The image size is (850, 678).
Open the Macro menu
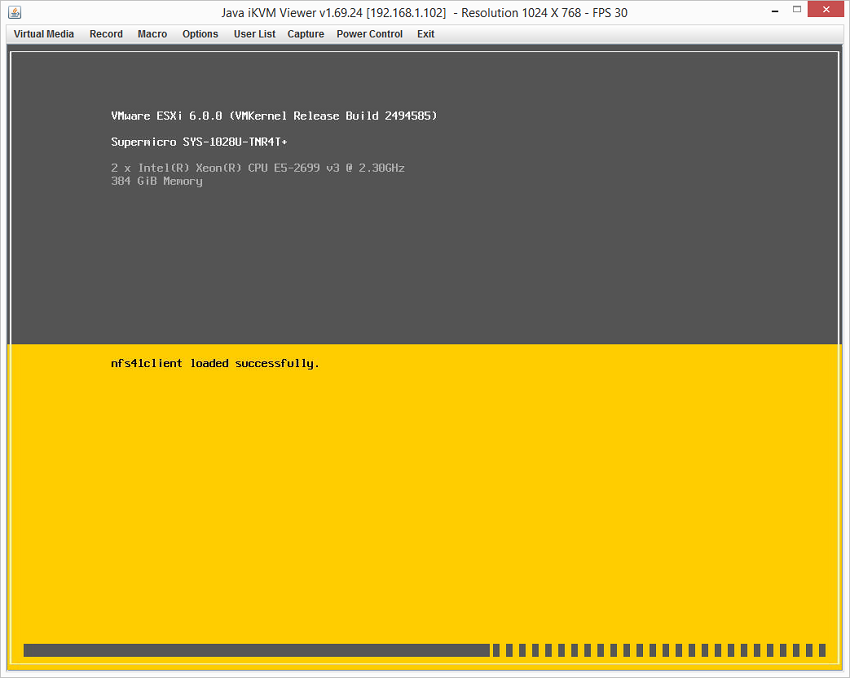coord(152,34)
